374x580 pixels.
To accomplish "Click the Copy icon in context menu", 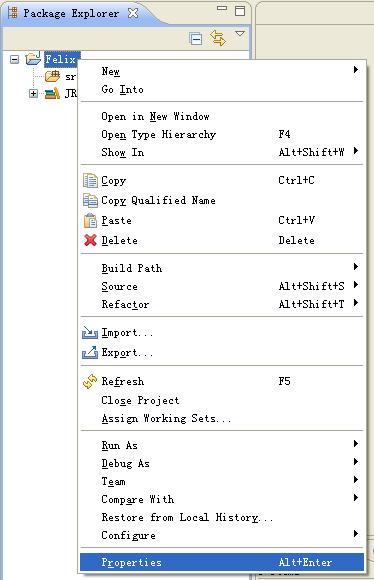I will click(90, 181).
